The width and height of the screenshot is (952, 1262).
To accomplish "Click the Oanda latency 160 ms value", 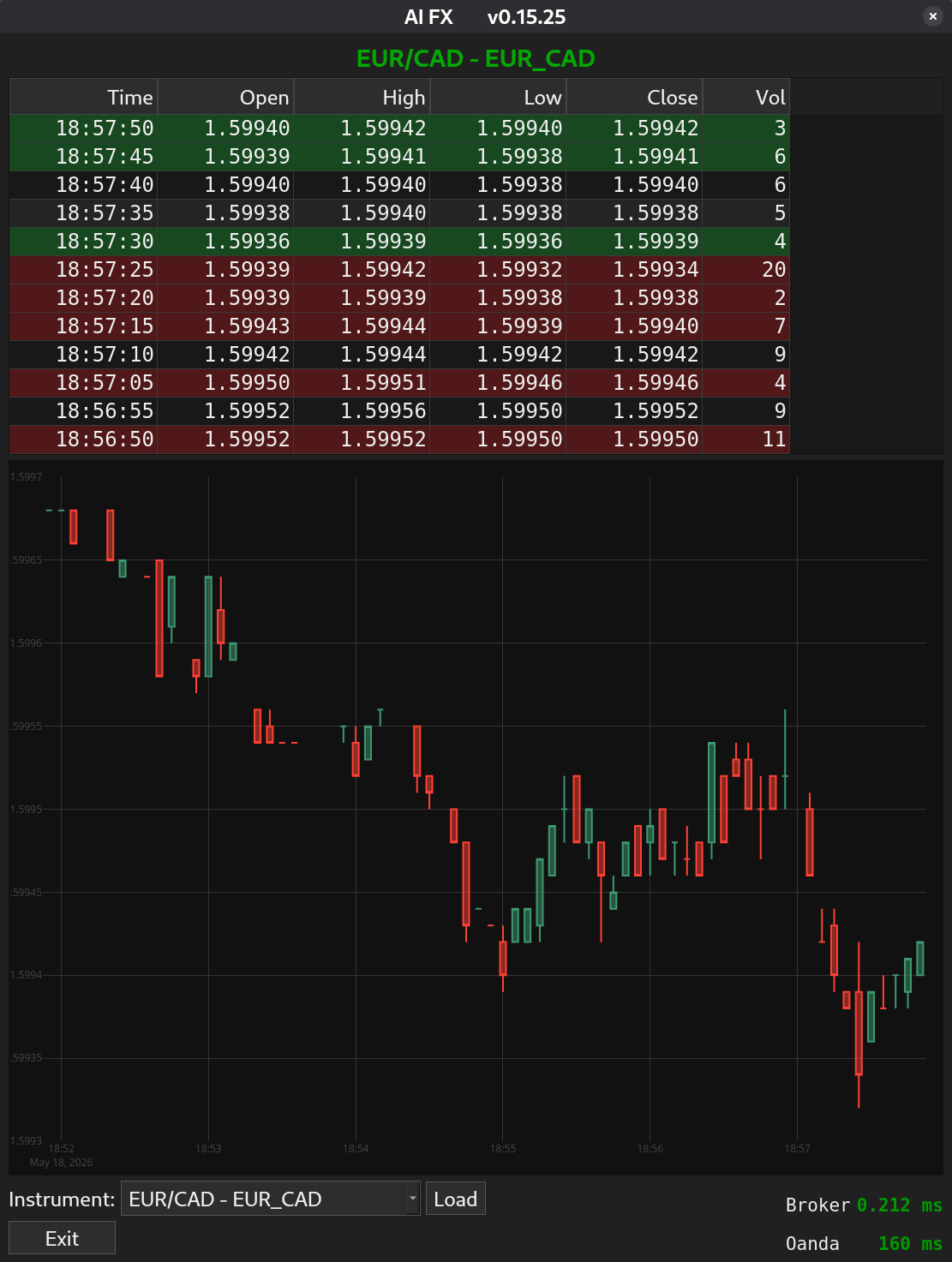I will [910, 1243].
